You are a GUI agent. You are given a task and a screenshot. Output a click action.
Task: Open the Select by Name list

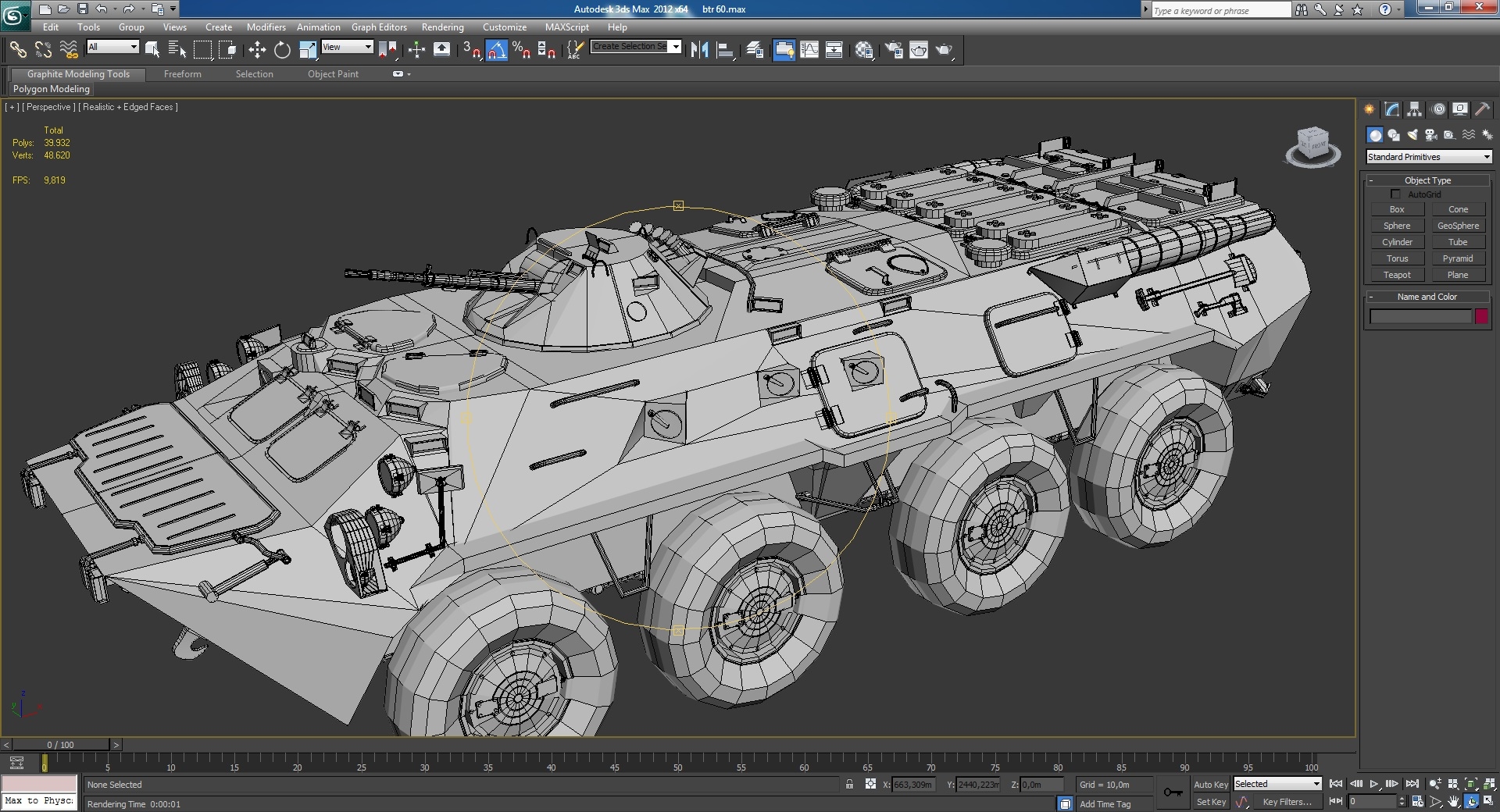pos(177,50)
